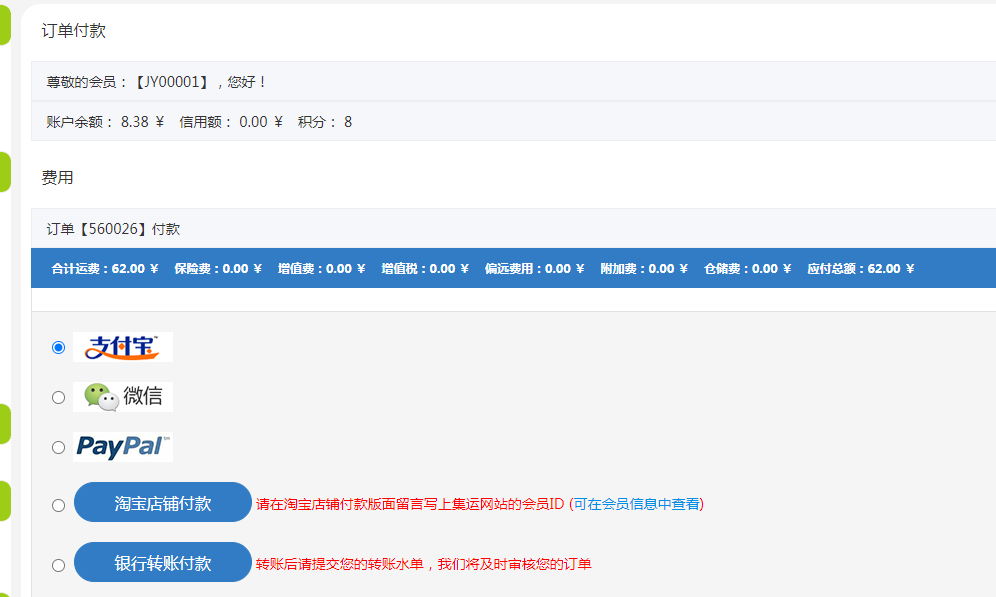Image resolution: width=996 pixels, height=597 pixels.
Task: Click the 淘宝店铺付款 button
Action: tap(163, 502)
